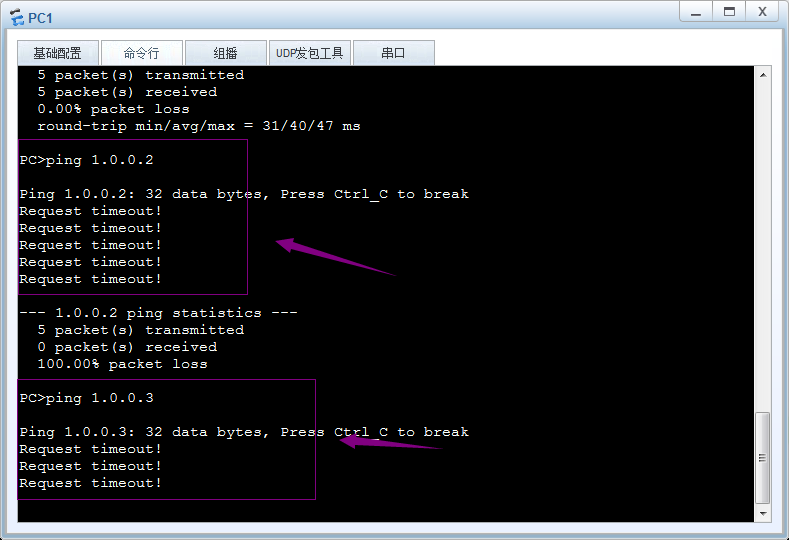Minimize the PC1 window

point(696,12)
